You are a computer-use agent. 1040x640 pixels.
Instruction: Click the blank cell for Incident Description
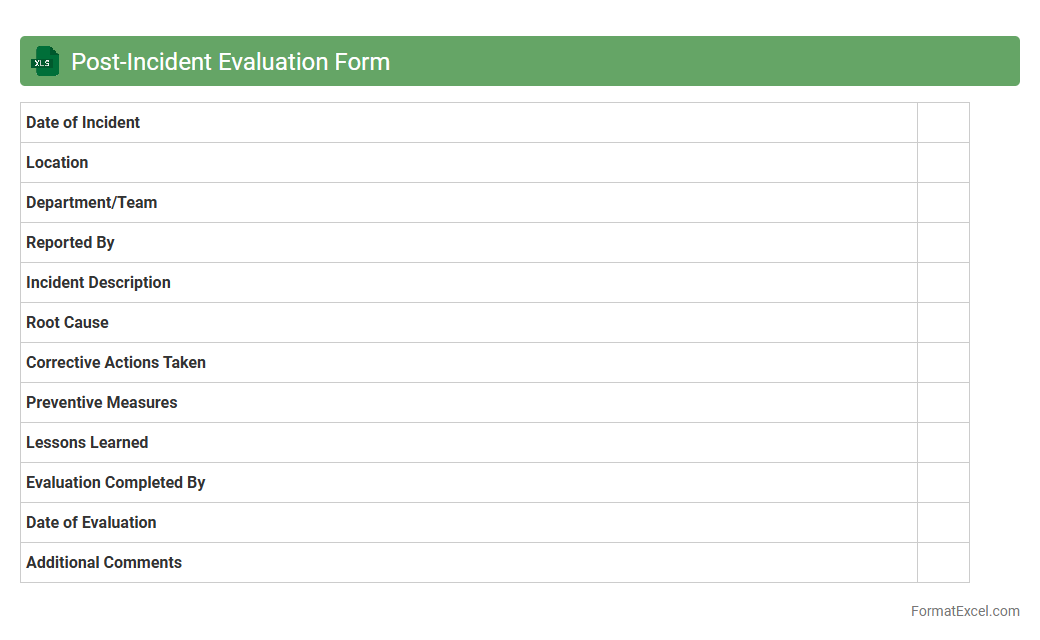pos(943,283)
